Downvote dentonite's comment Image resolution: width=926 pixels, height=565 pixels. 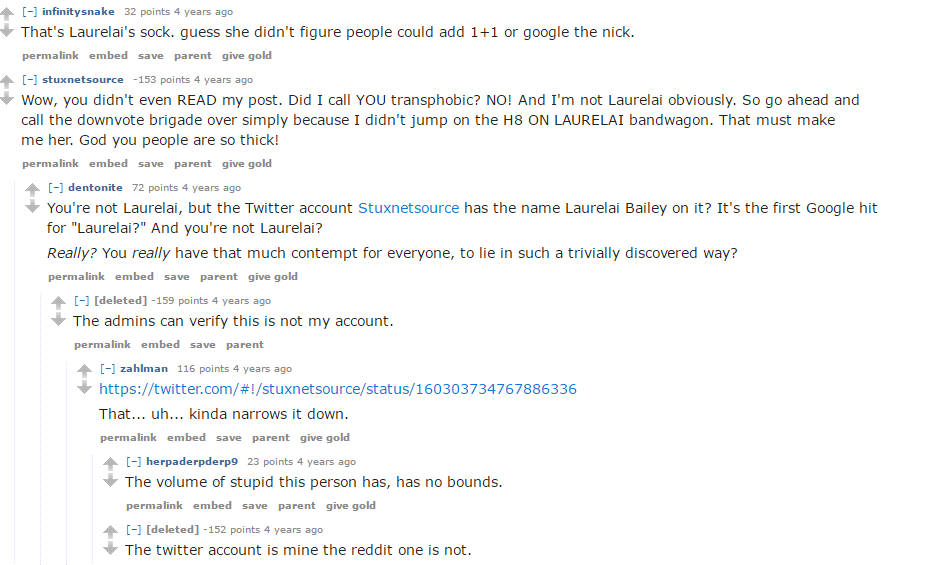32,206
